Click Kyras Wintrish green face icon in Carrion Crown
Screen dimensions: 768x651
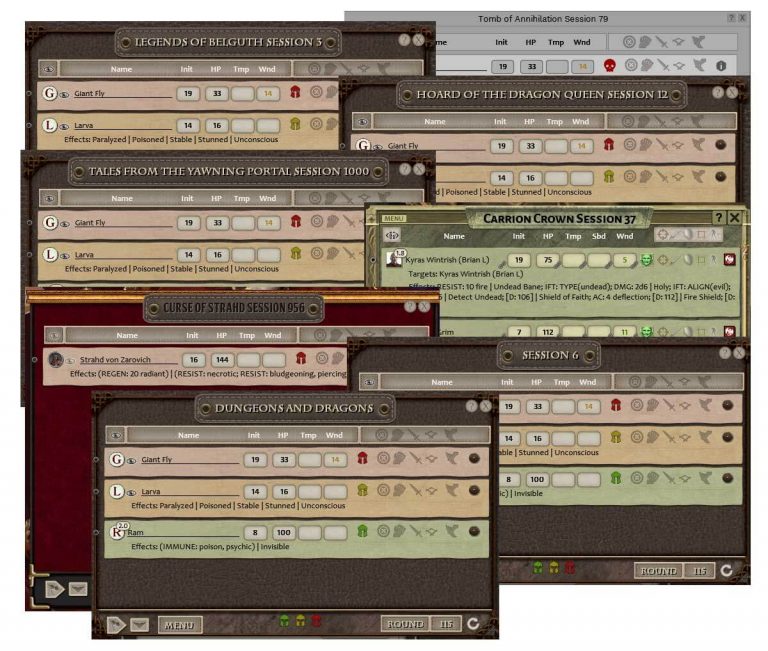(x=647, y=260)
